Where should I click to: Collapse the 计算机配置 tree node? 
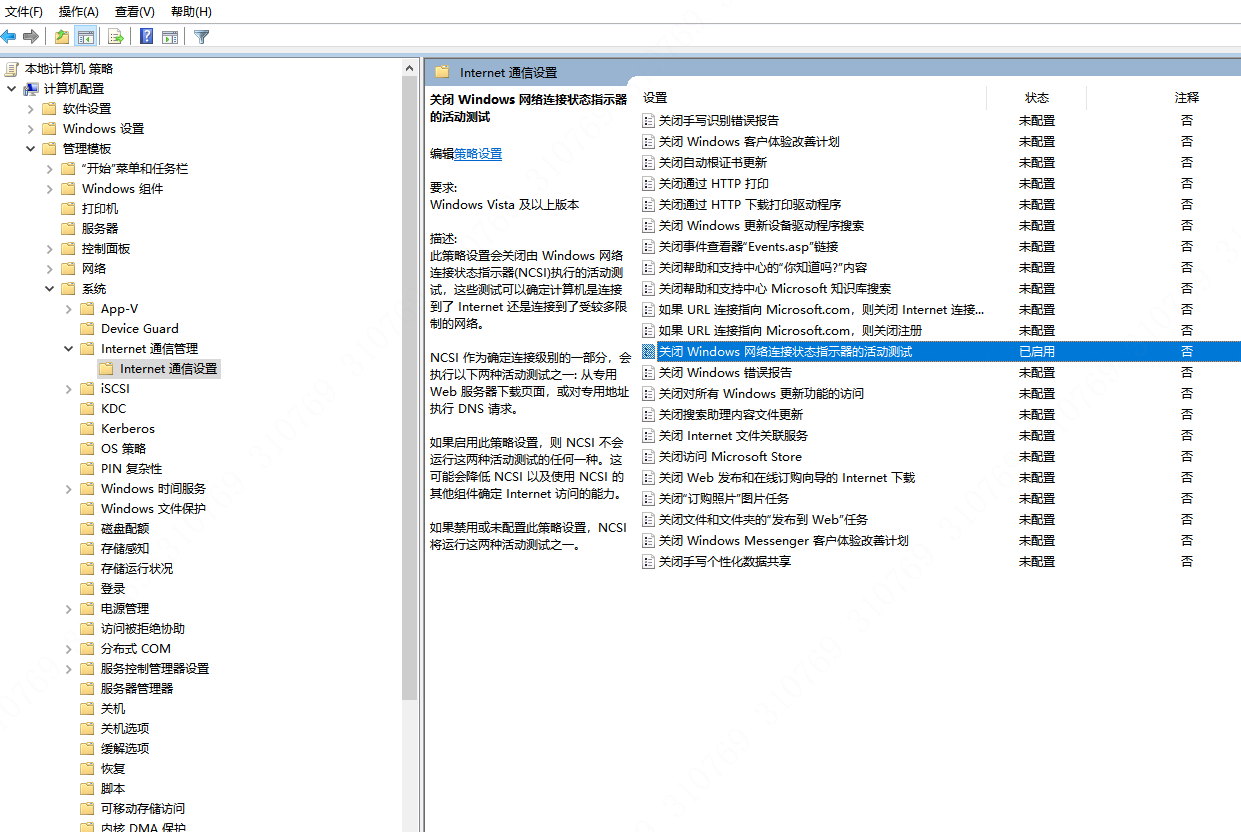pyautogui.click(x=11, y=89)
